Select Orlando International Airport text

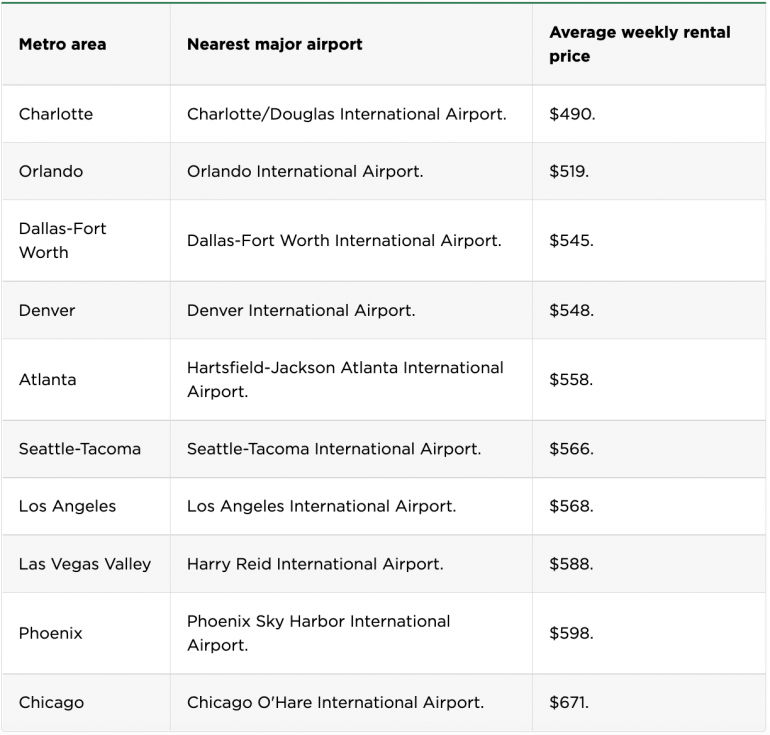305,171
